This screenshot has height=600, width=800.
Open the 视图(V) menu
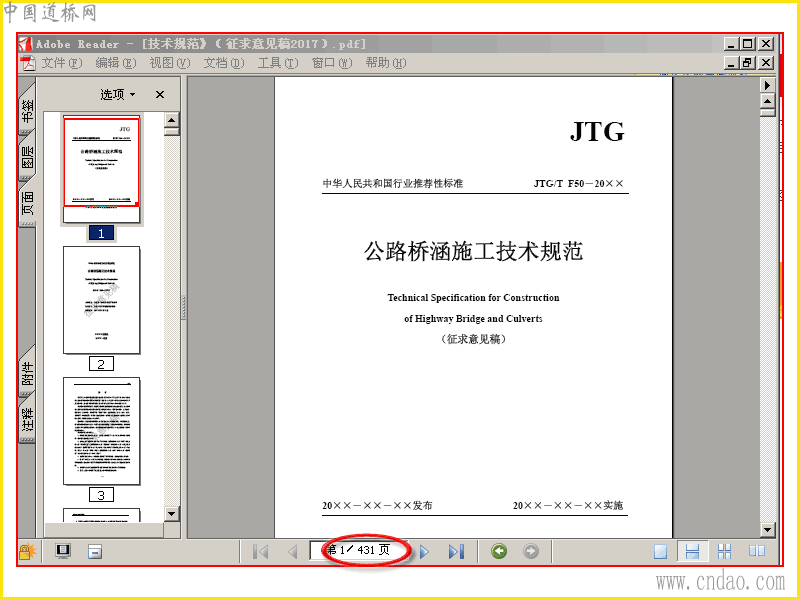coord(170,63)
